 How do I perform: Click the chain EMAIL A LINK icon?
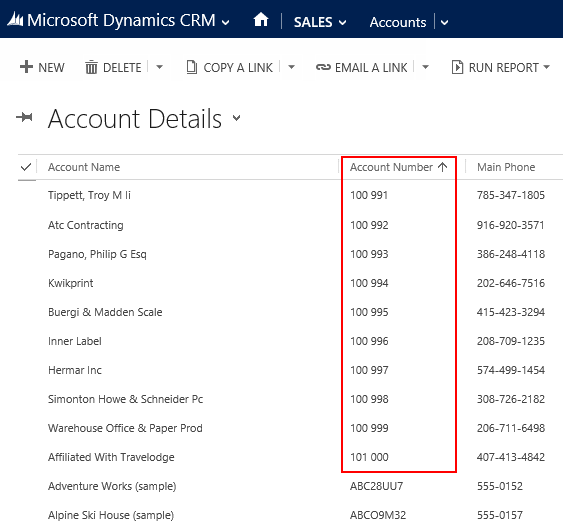(323, 67)
